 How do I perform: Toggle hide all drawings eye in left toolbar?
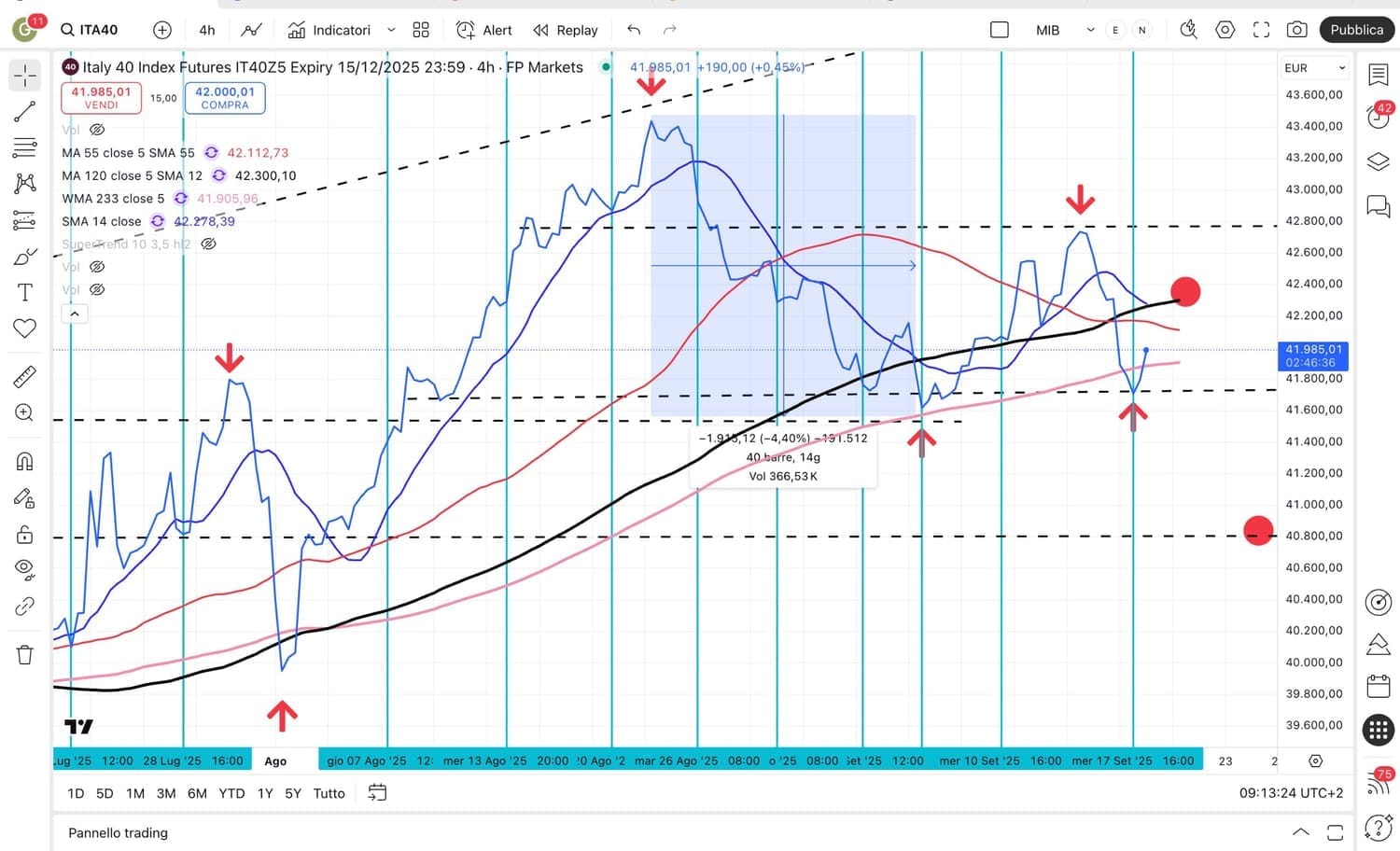pos(25,570)
